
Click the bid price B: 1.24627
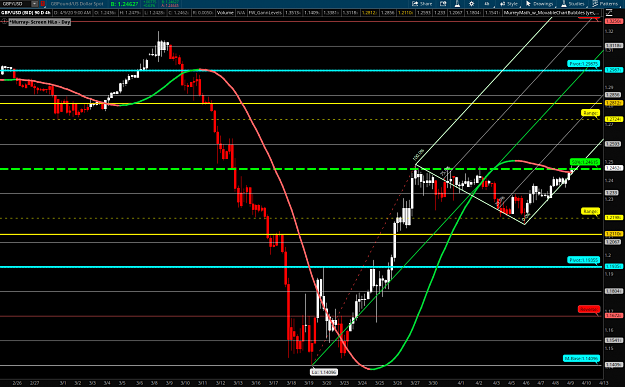124,4
